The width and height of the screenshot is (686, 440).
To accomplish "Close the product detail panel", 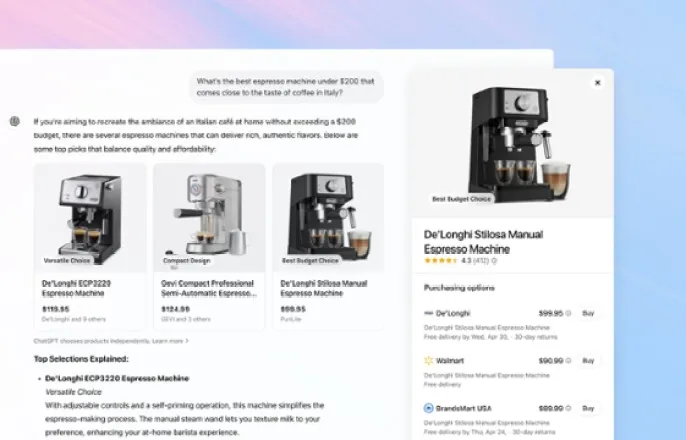I will (x=598, y=82).
